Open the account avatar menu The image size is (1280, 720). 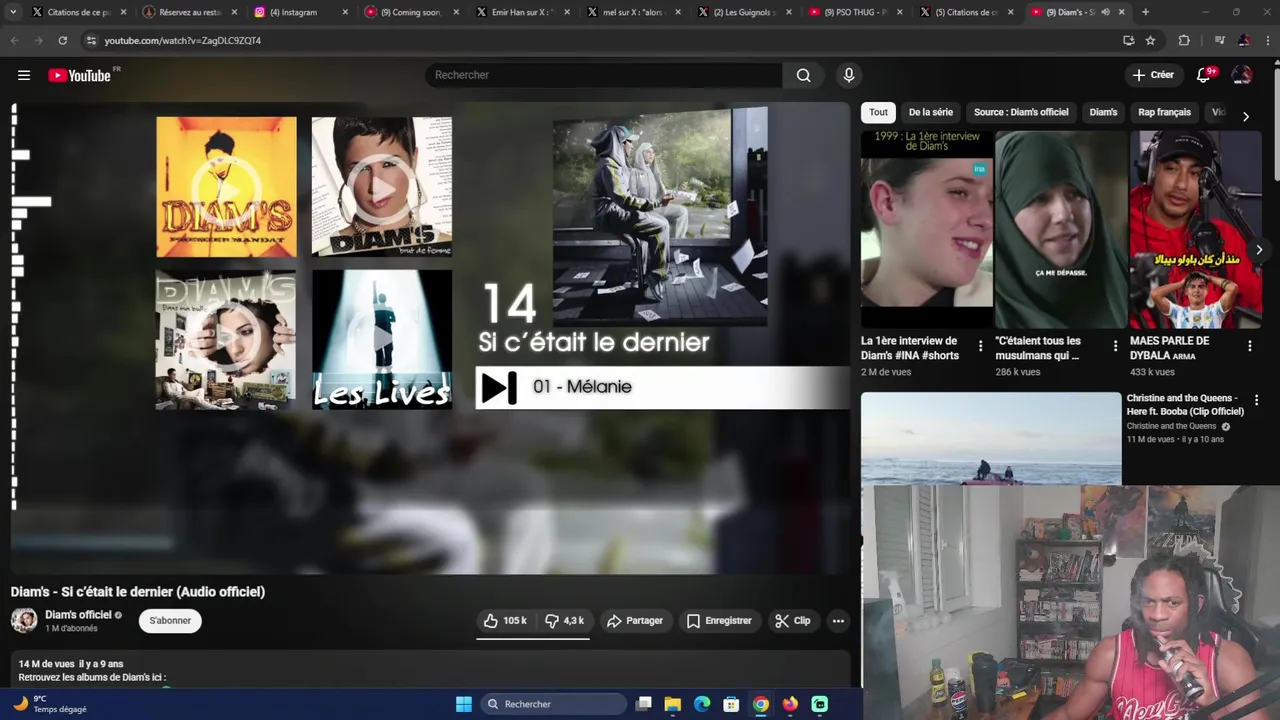coord(1242,75)
